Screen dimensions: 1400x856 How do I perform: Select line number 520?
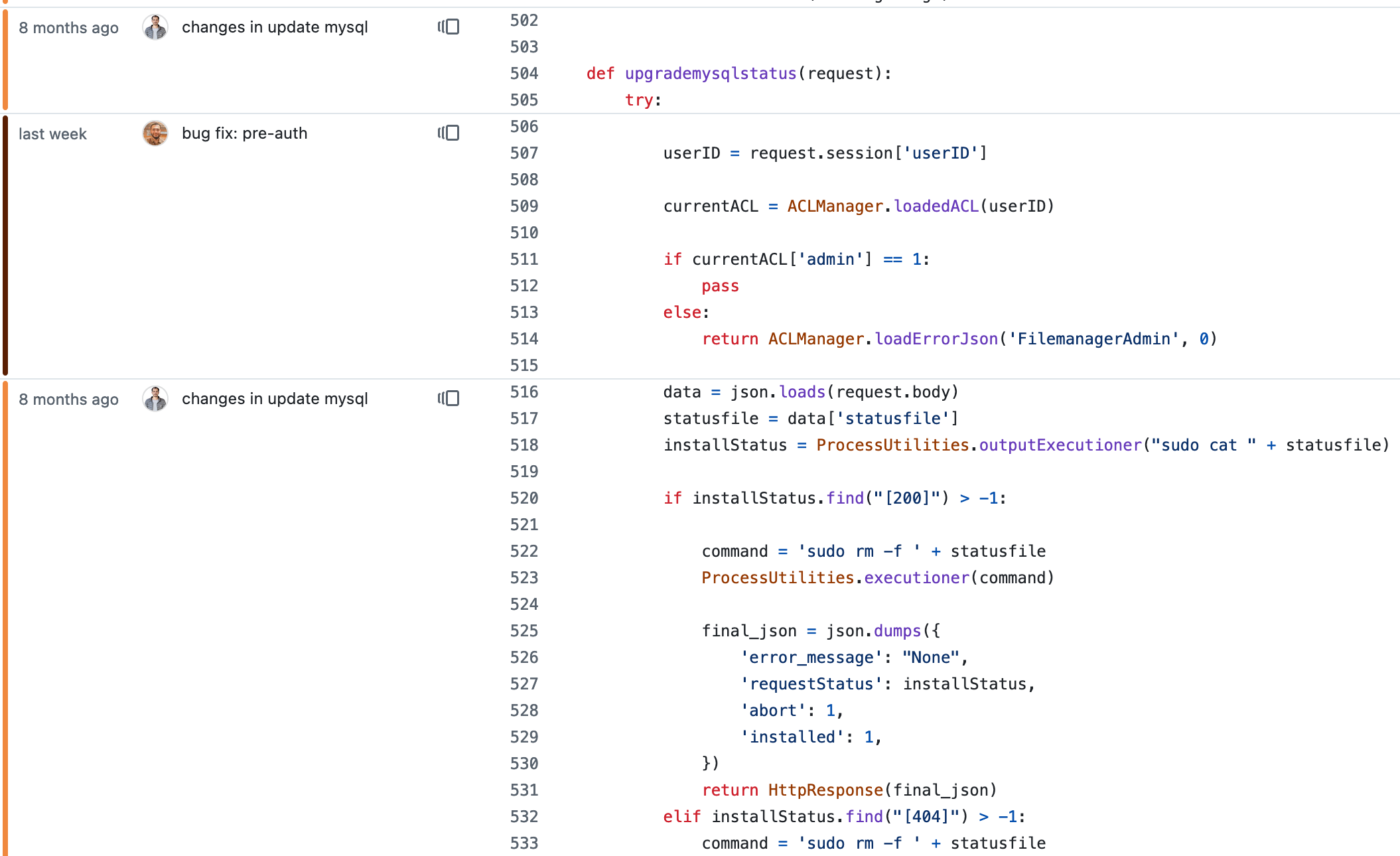(x=524, y=498)
